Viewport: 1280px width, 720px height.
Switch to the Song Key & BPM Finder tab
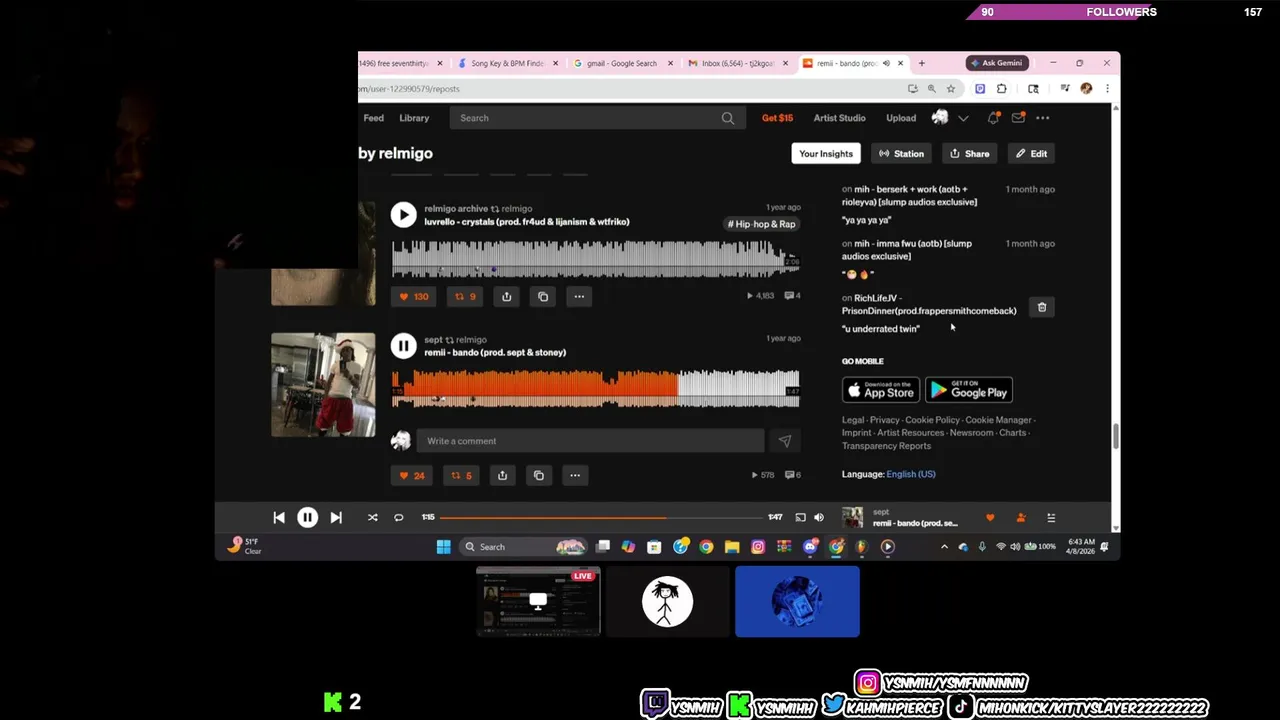coord(507,63)
